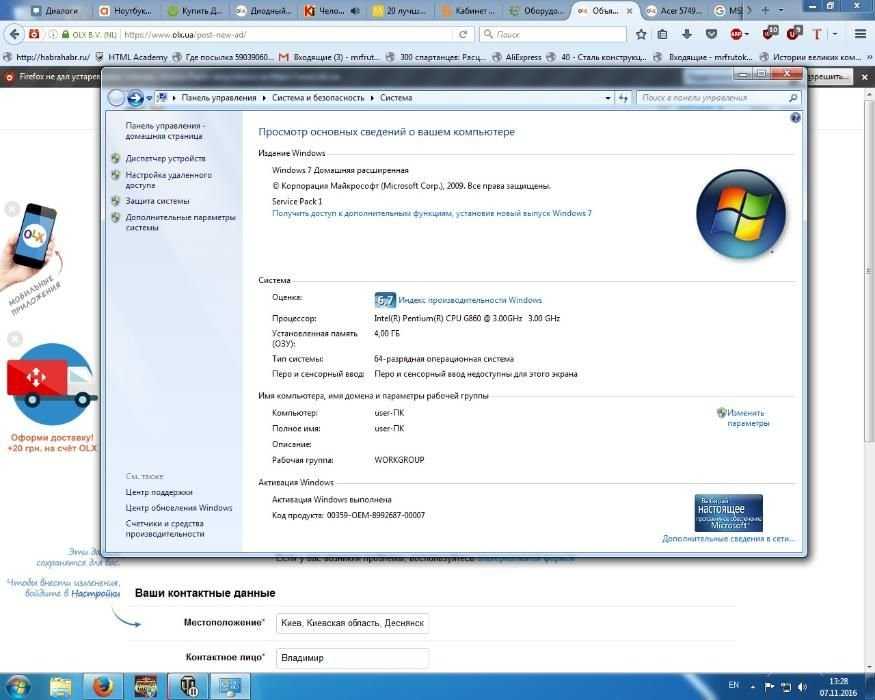875x700 pixels.
Task: Switch to Firefox in the taskbar
Action: click(x=103, y=687)
